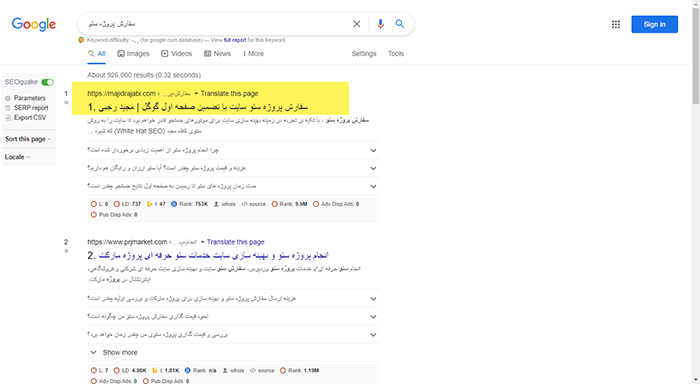Image resolution: width=700 pixels, height=384 pixels.
Task: Open search Tools
Action: 396,54
